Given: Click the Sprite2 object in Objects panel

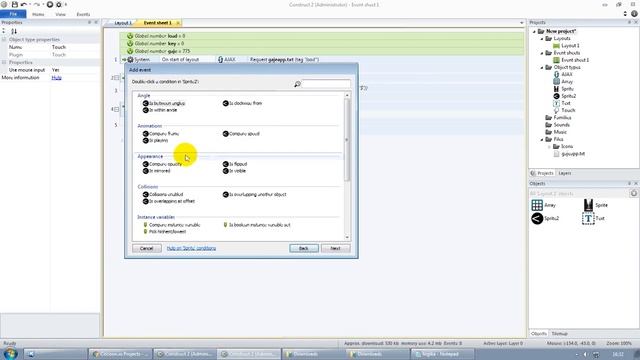Looking at the screenshot, I should click(x=545, y=218).
